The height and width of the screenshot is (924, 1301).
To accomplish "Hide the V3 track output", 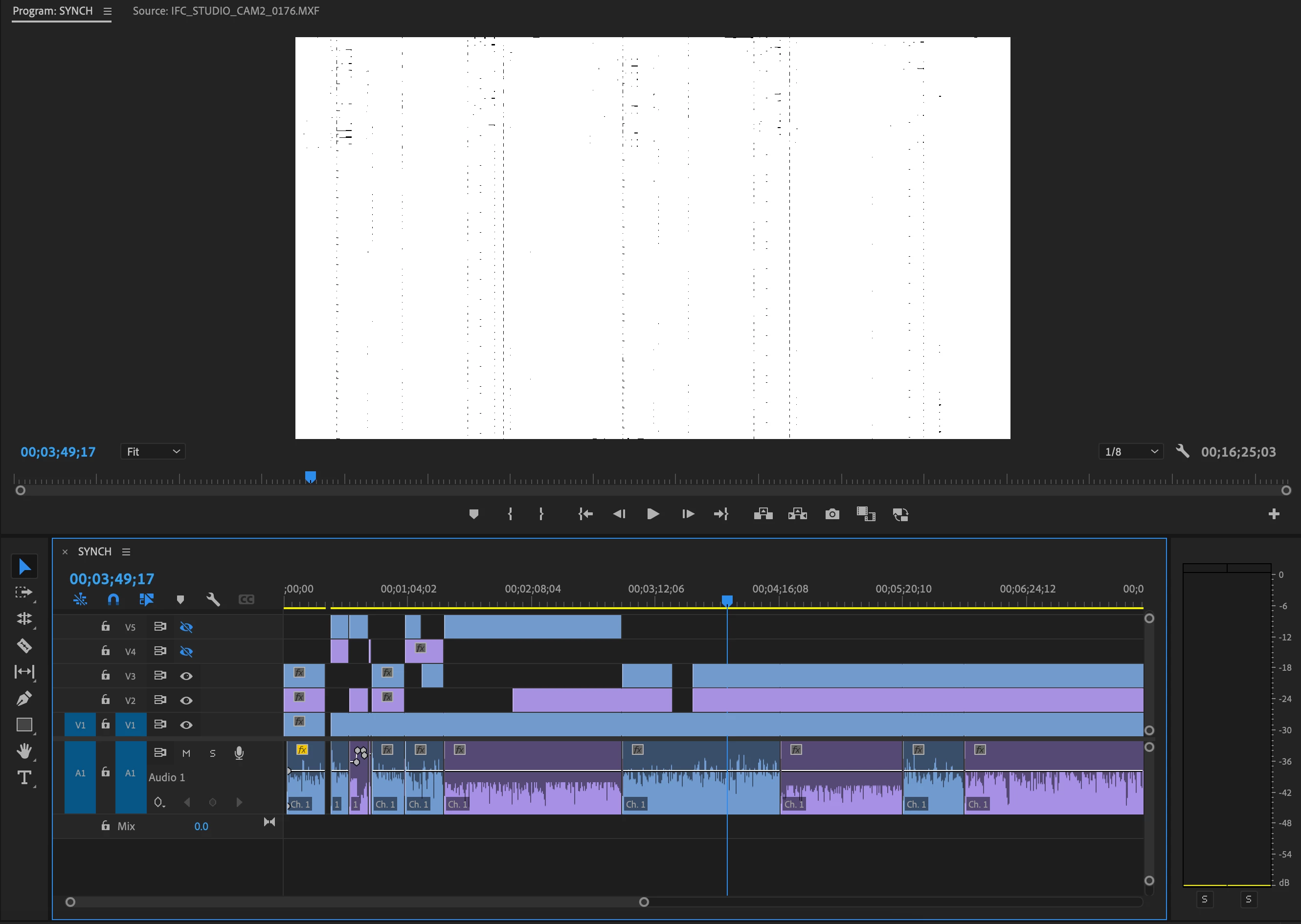I will tap(186, 676).
